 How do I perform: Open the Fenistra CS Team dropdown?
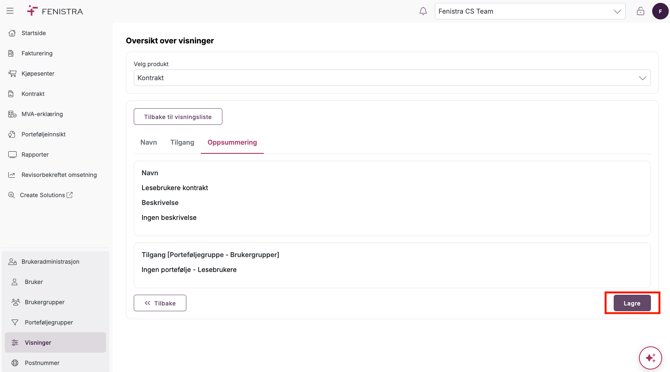530,12
